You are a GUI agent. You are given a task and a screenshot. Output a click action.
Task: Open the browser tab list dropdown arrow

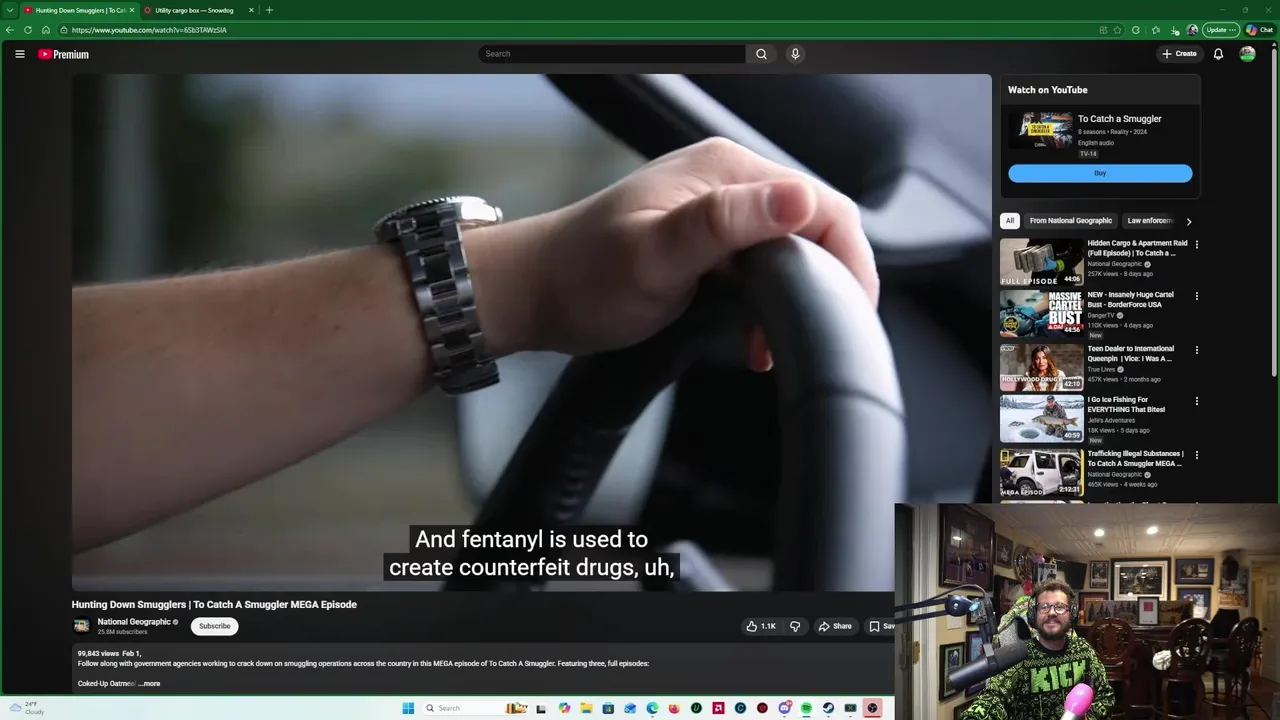click(x=9, y=10)
